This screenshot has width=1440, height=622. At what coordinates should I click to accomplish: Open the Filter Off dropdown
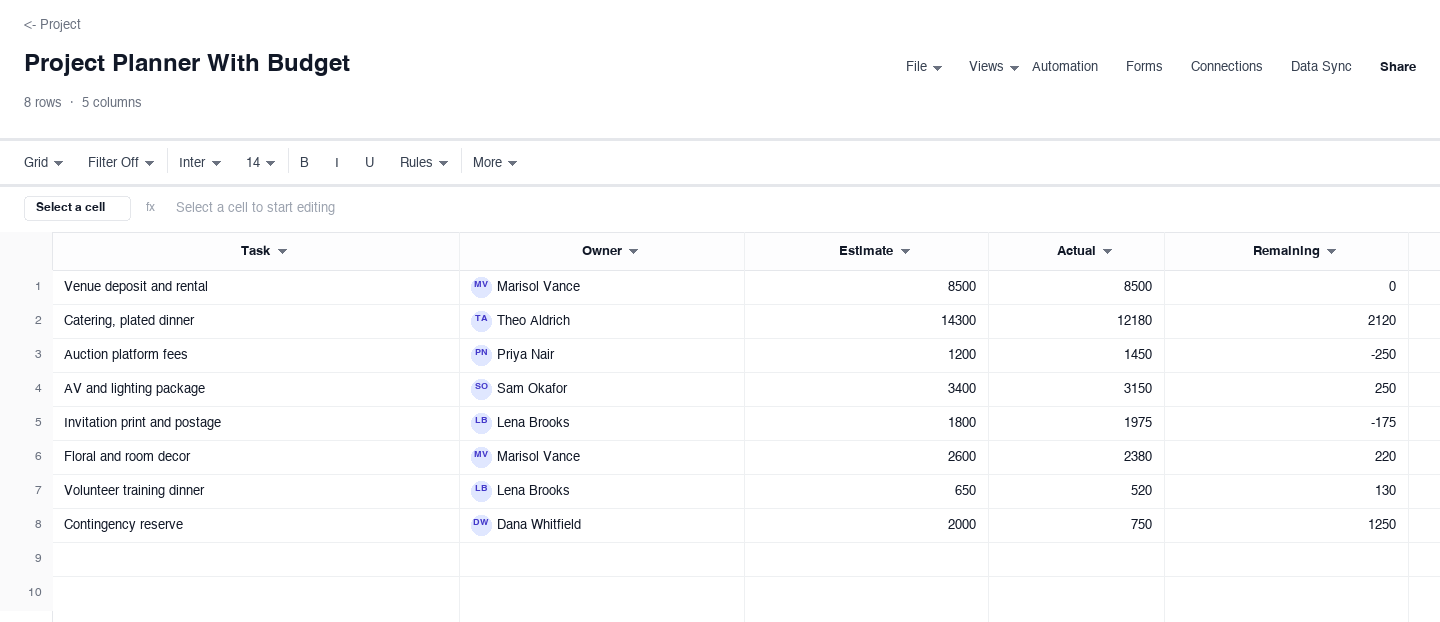point(121,162)
